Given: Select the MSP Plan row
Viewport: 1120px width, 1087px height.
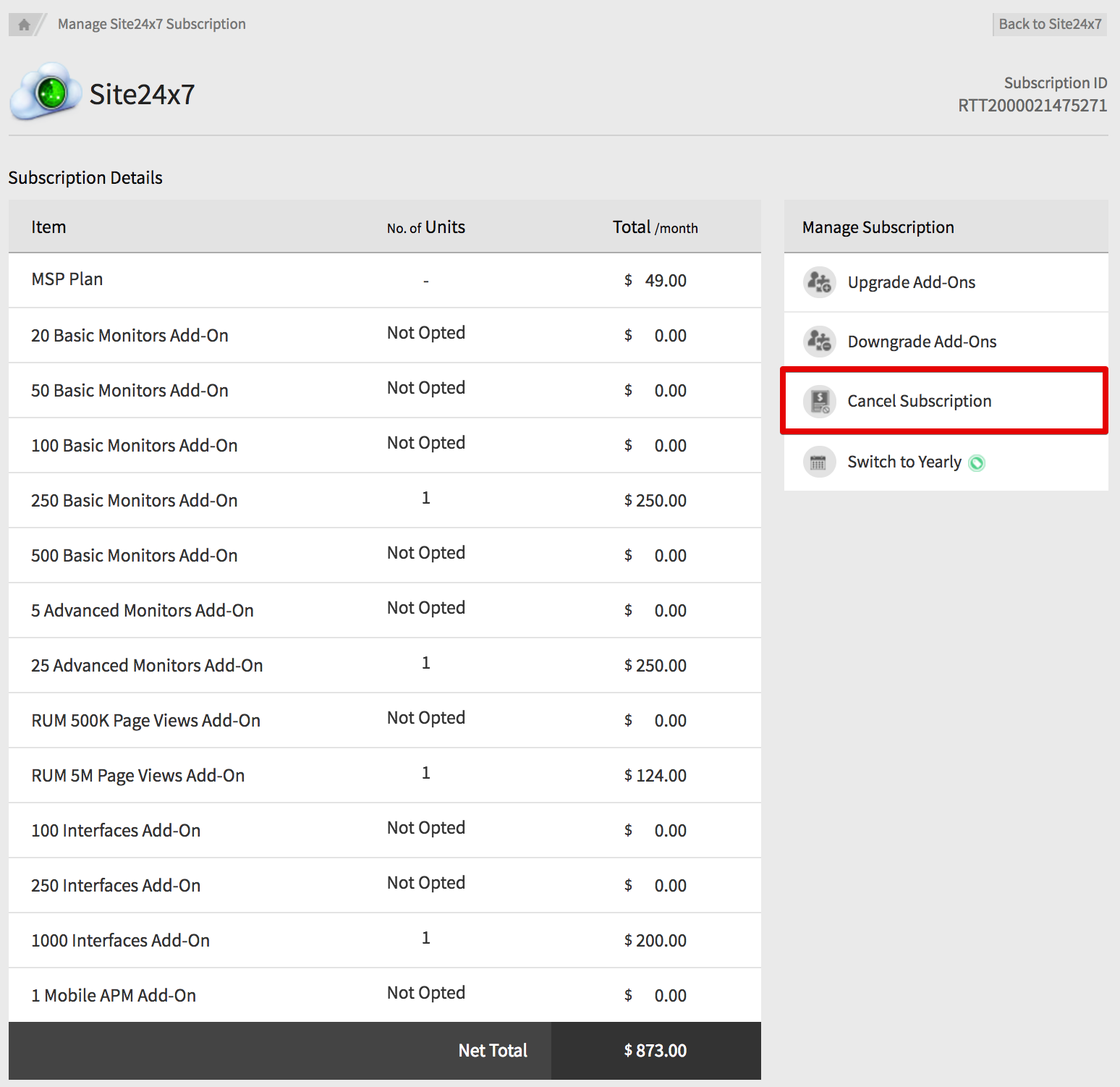Looking at the screenshot, I should (x=67, y=279).
